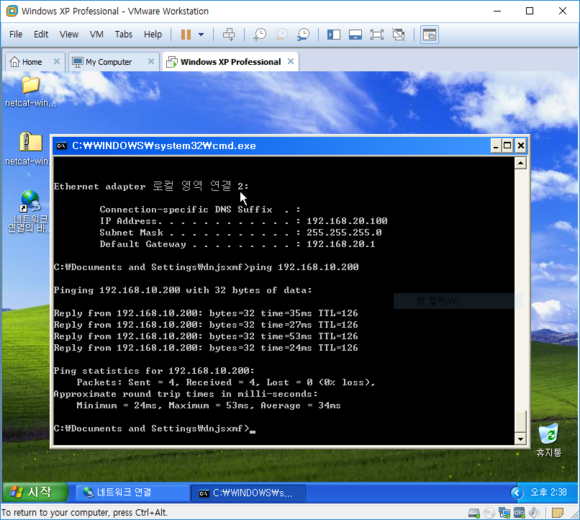The image size is (580, 520).
Task: Open the Edit menu
Action: coord(41,34)
